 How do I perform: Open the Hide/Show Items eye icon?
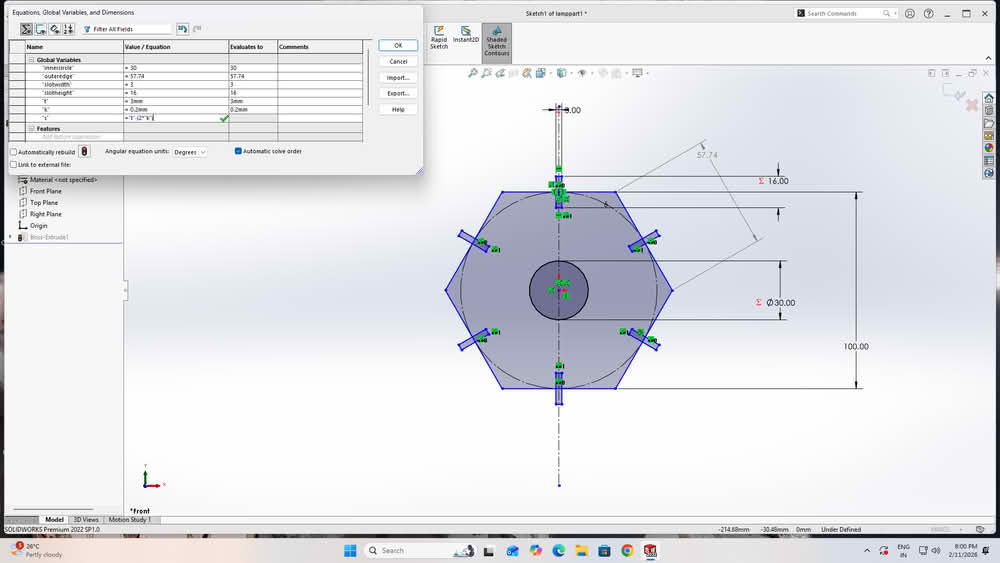point(582,73)
